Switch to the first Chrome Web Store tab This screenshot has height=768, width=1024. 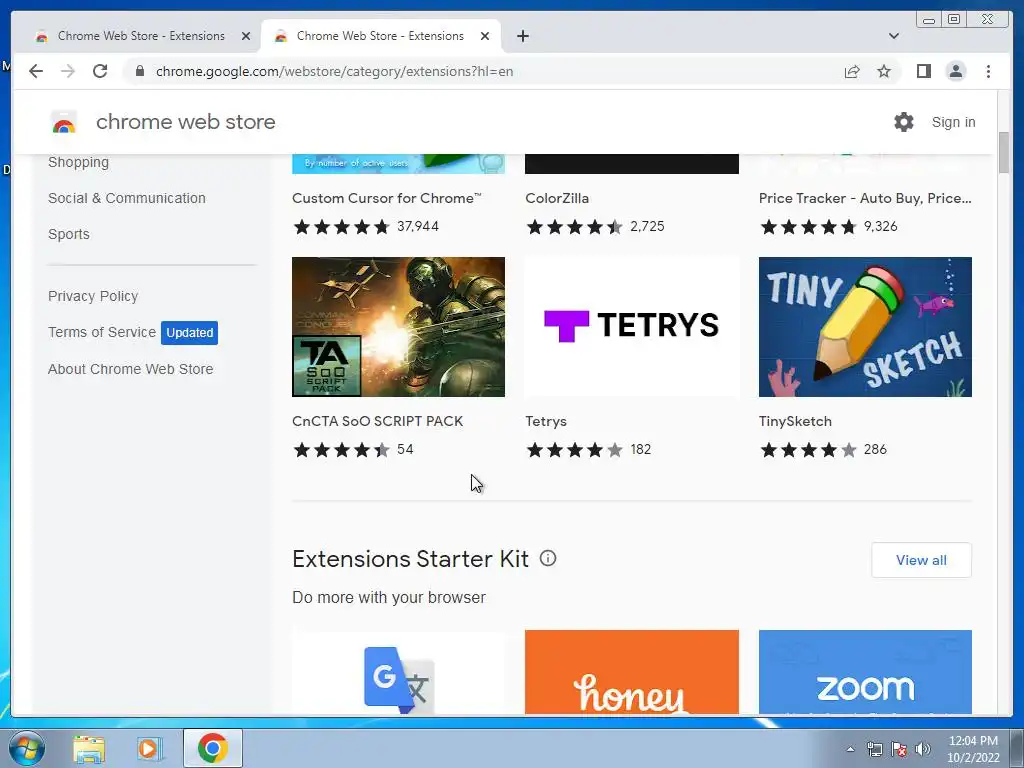point(141,36)
